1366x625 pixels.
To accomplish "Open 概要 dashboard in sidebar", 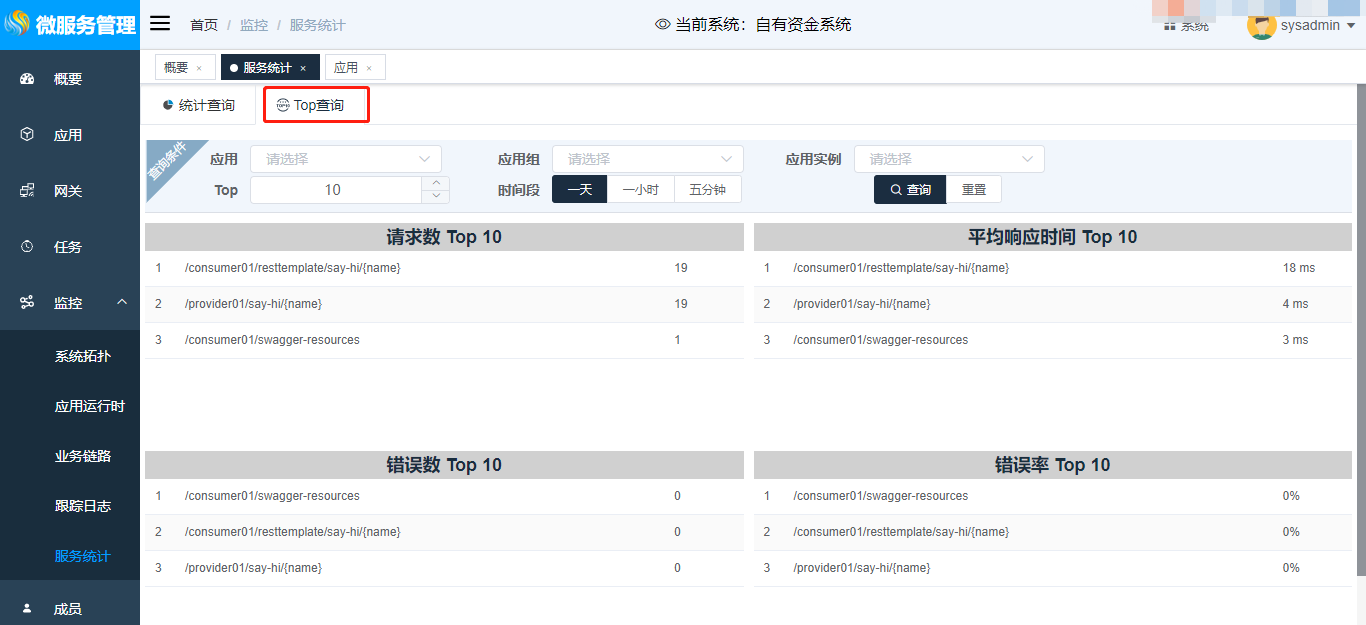I will (x=68, y=79).
